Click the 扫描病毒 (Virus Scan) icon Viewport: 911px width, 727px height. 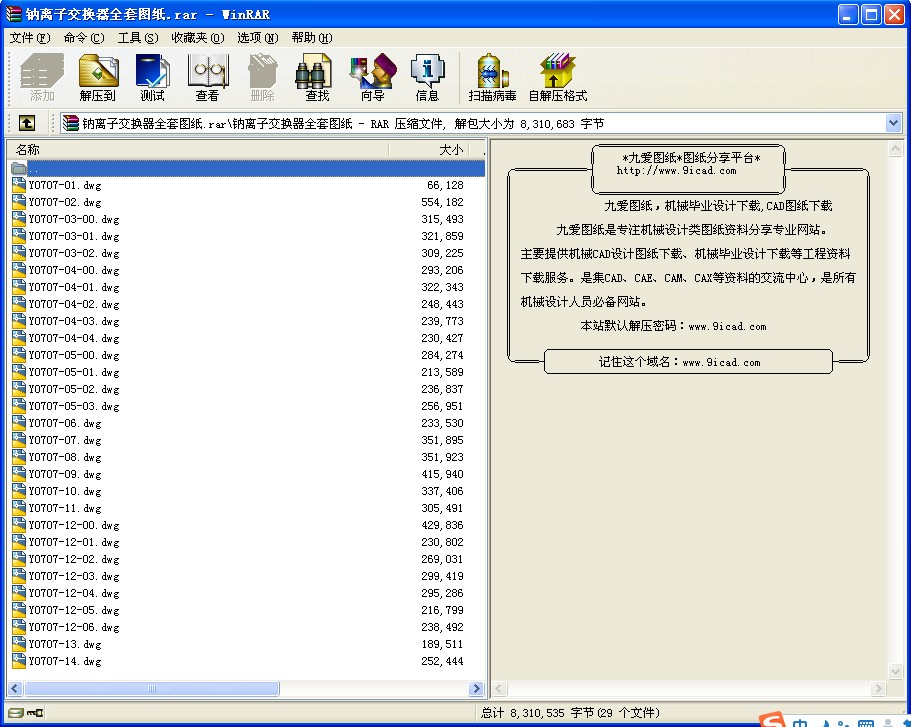(492, 77)
